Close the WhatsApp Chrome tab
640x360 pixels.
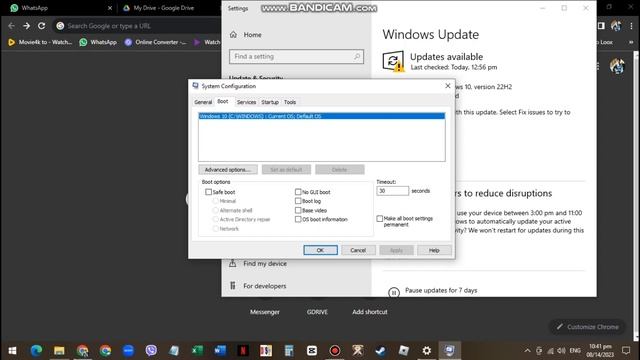click(x=109, y=8)
